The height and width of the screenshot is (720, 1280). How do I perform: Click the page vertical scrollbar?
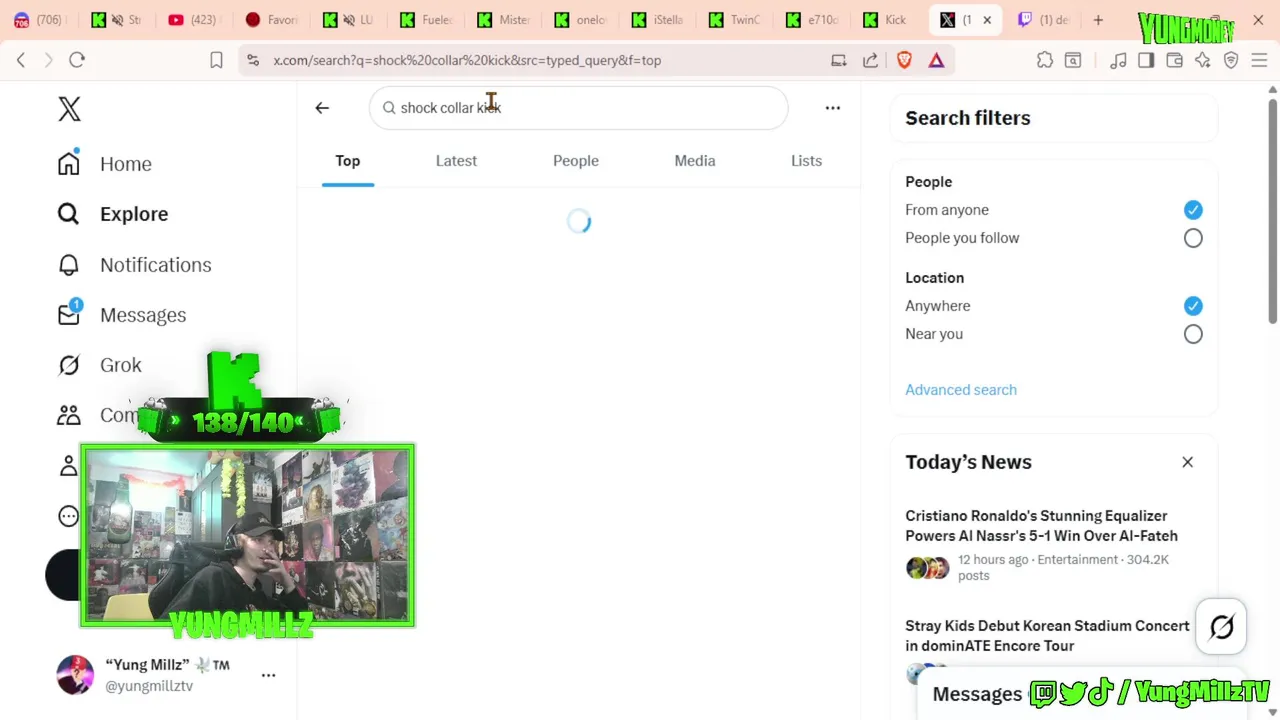point(1272,210)
